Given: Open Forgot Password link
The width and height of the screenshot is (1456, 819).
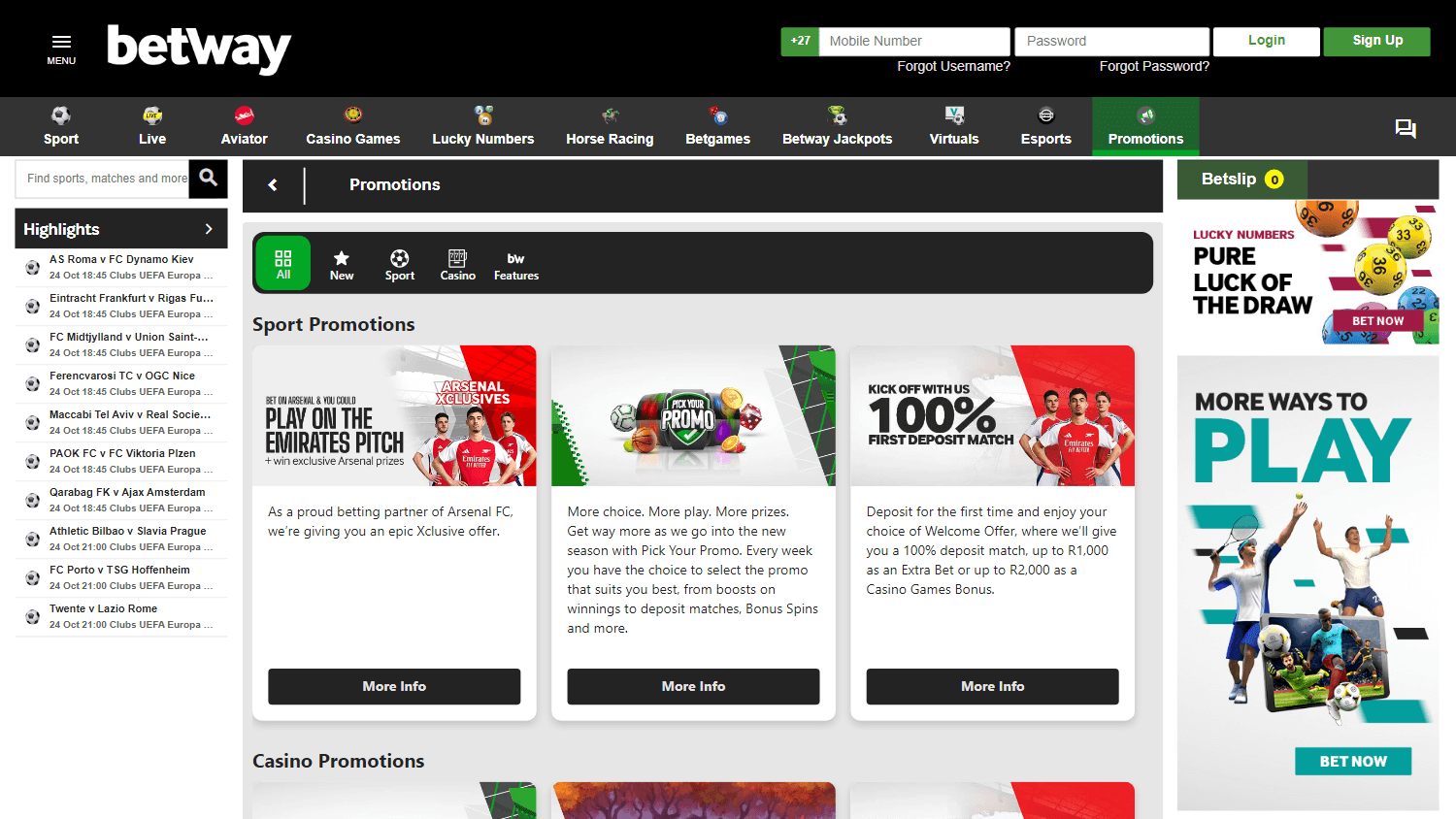Looking at the screenshot, I should point(1154,66).
